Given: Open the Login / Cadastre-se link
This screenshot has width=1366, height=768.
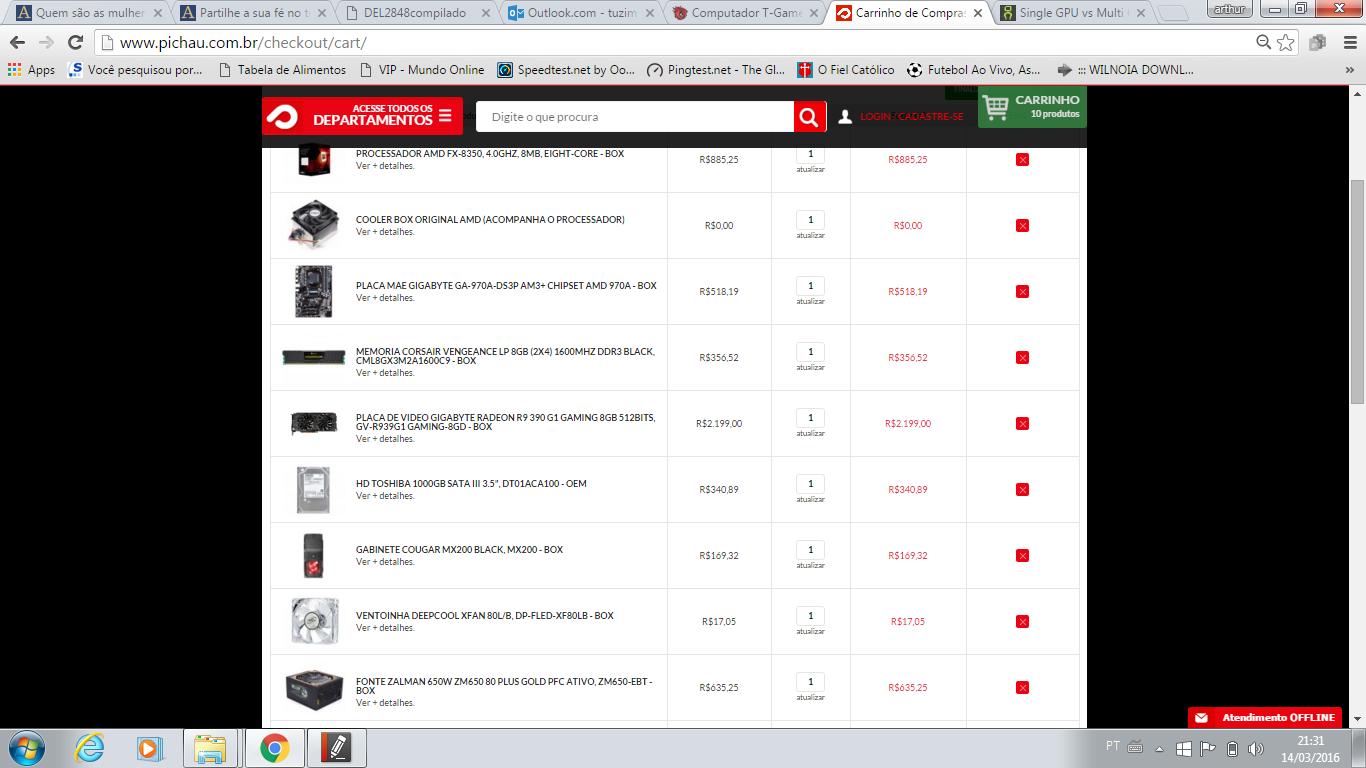Looking at the screenshot, I should point(911,117).
